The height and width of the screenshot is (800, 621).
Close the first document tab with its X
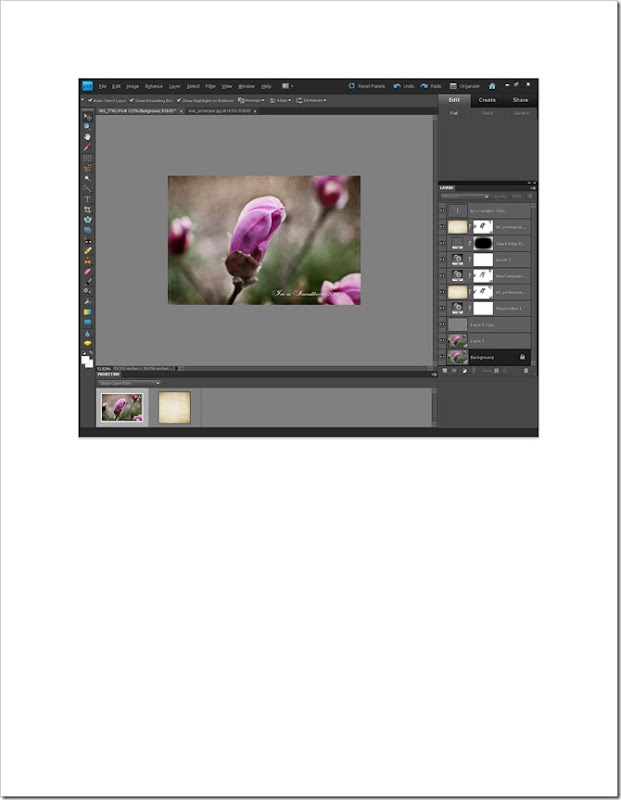tap(181, 111)
